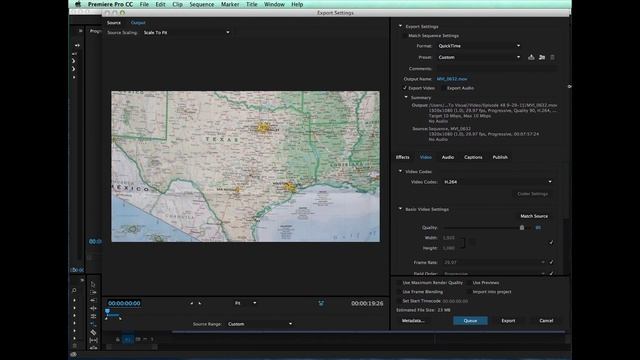Screen dimensions: 640x360
Task: Enable the Import into project checkbox
Action: tap(469, 292)
